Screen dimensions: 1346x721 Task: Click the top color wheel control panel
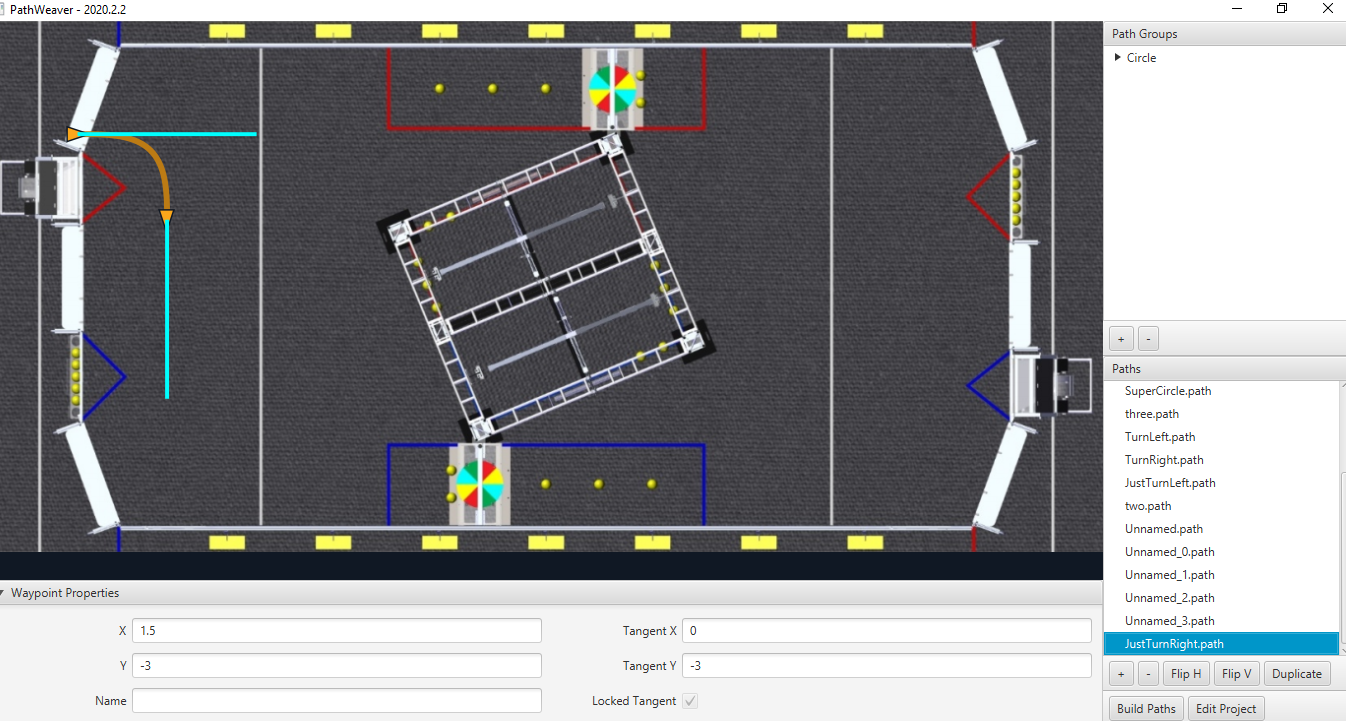tap(613, 87)
